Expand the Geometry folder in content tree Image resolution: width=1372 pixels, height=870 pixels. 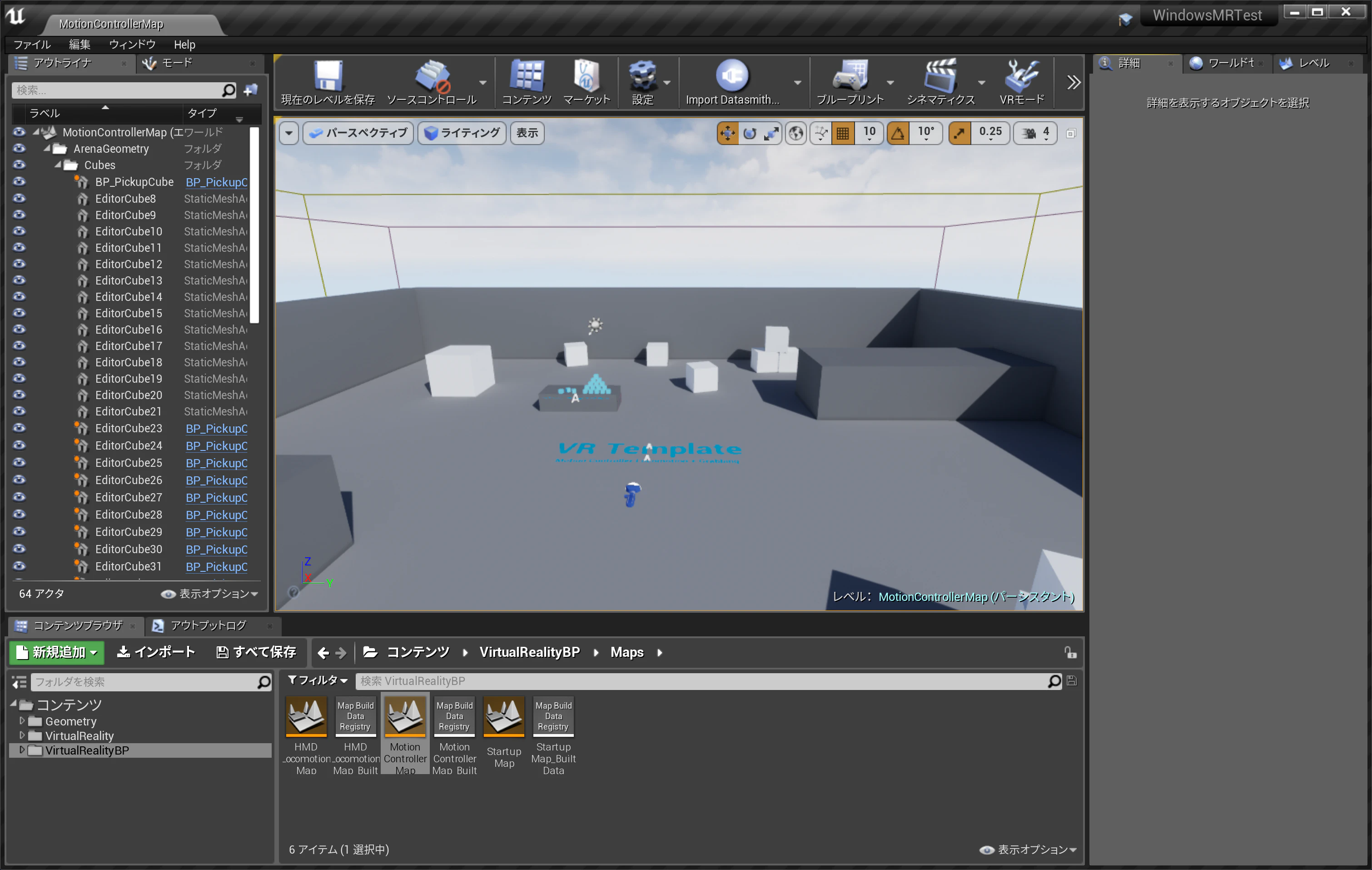point(22,721)
